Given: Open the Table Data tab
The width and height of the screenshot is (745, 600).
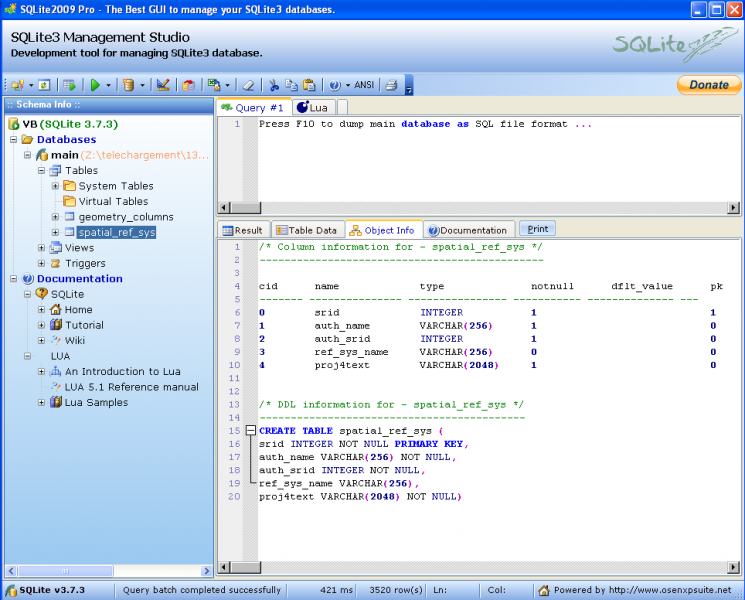Looking at the screenshot, I should click(307, 230).
